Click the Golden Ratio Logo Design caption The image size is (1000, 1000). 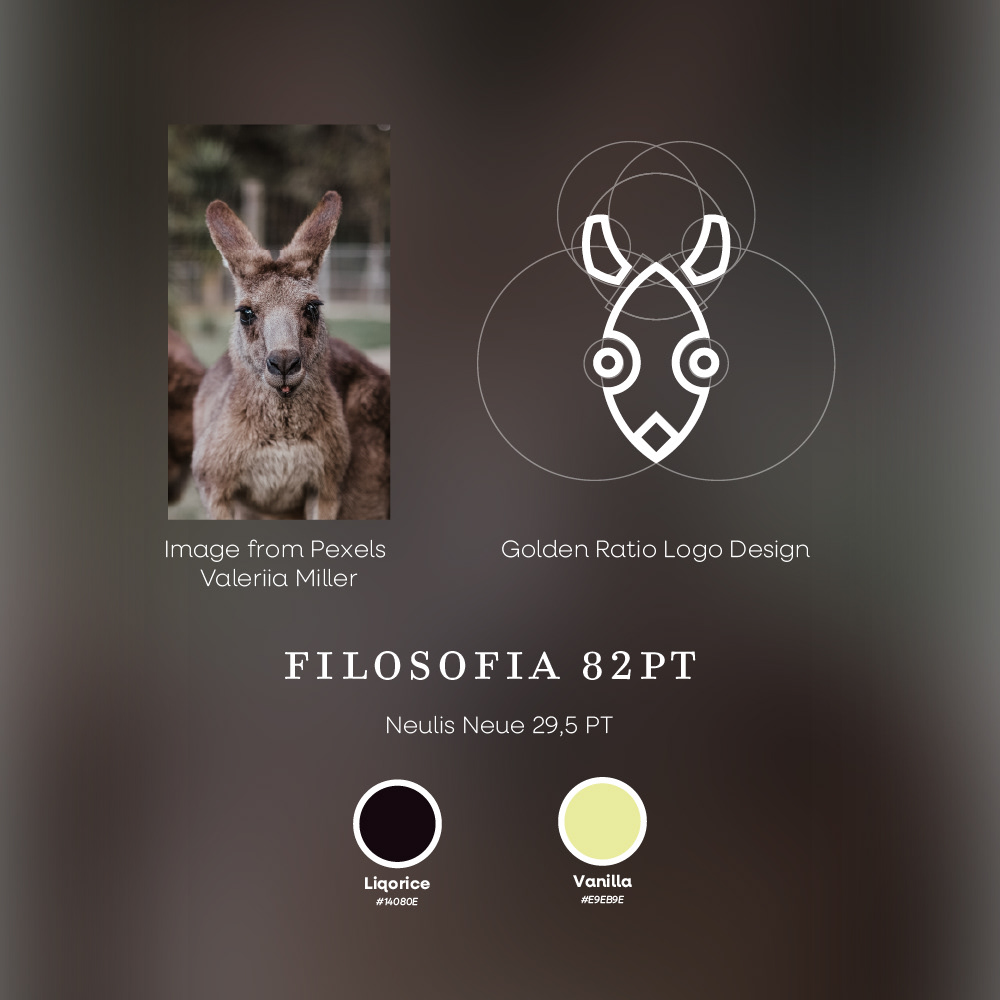656,549
